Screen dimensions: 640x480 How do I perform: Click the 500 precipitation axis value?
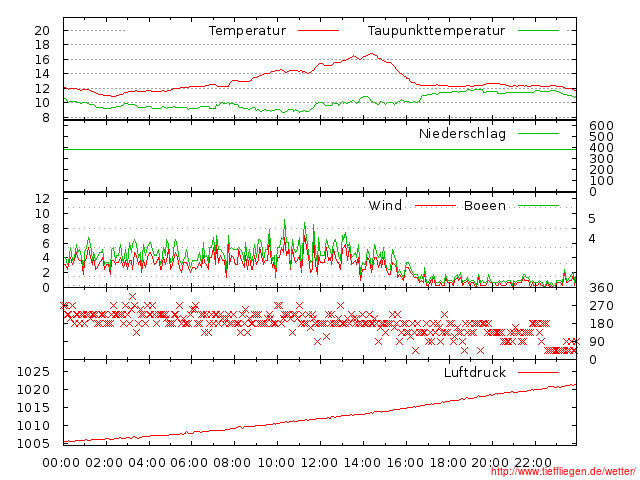tap(601, 137)
